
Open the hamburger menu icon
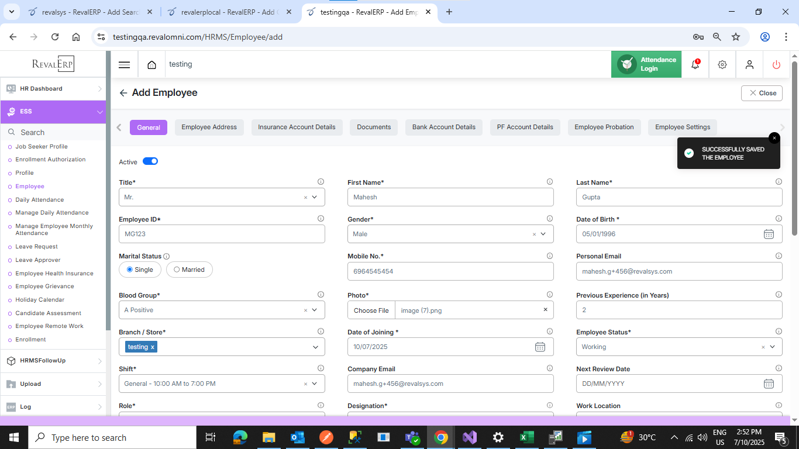coord(124,65)
